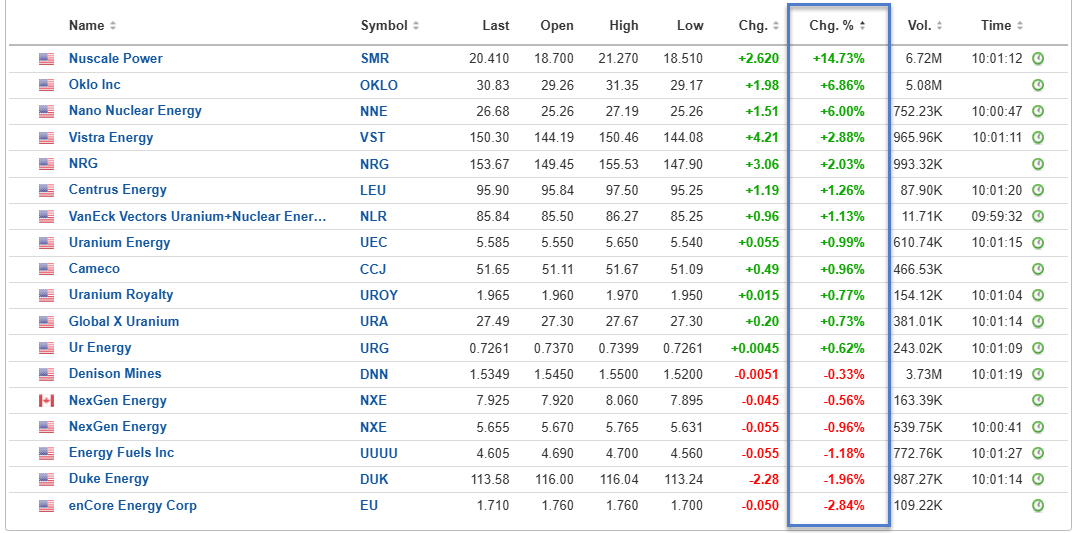
Task: Click the Open column header
Action: (557, 26)
